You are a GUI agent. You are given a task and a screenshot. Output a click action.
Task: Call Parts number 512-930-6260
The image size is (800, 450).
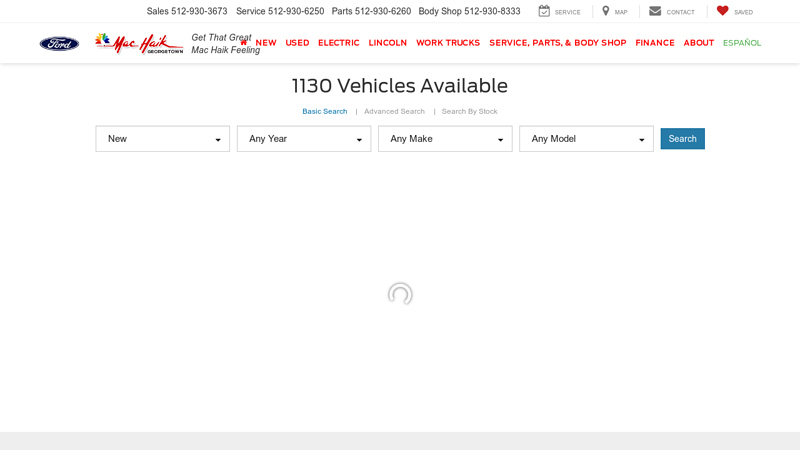383,11
